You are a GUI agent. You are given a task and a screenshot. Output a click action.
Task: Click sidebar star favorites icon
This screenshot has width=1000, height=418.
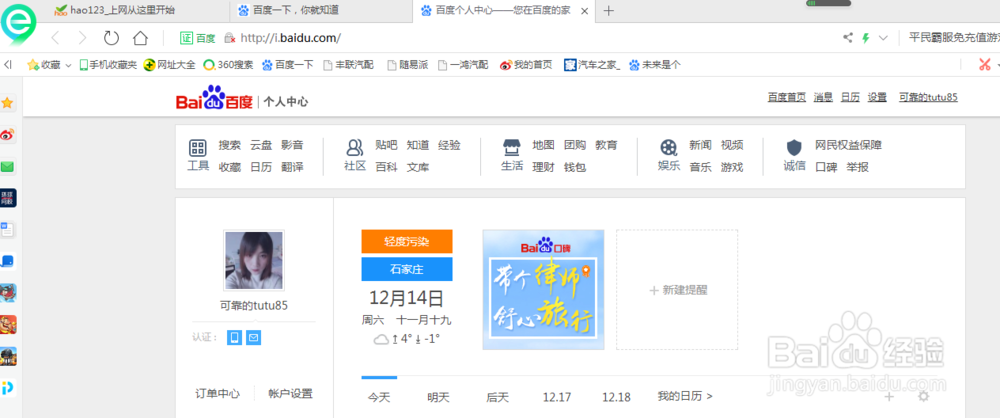(8, 103)
